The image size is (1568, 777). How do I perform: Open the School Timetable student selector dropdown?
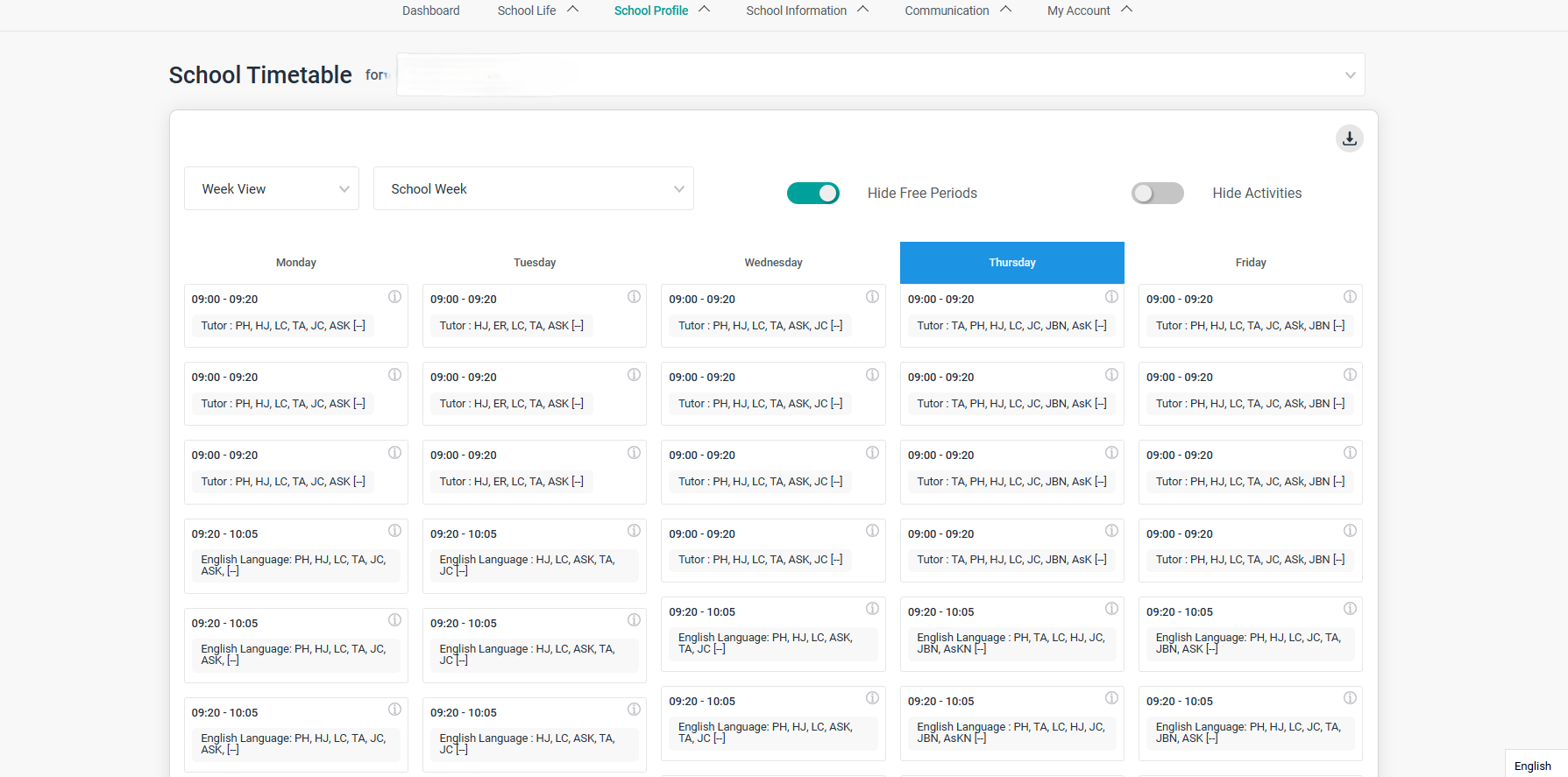tap(880, 74)
